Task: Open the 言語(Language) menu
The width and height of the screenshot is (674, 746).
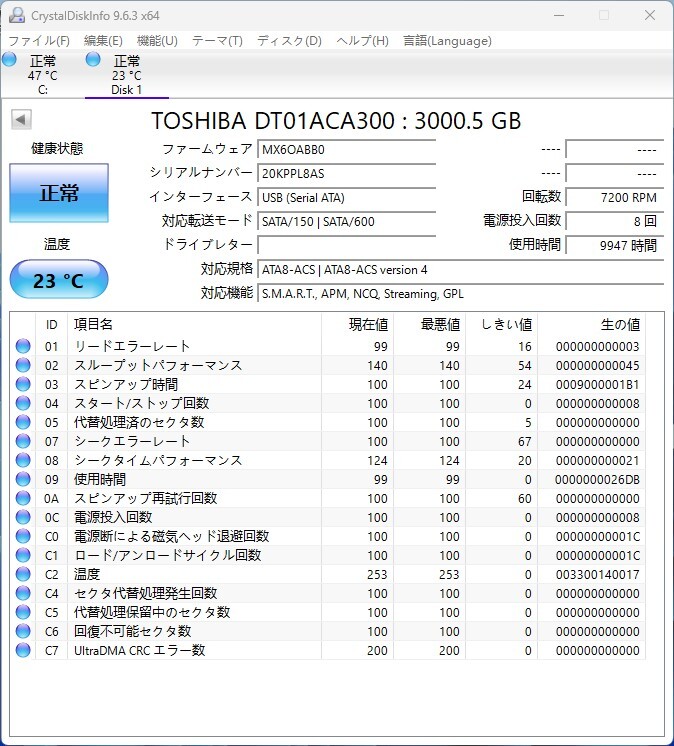Action: point(448,41)
